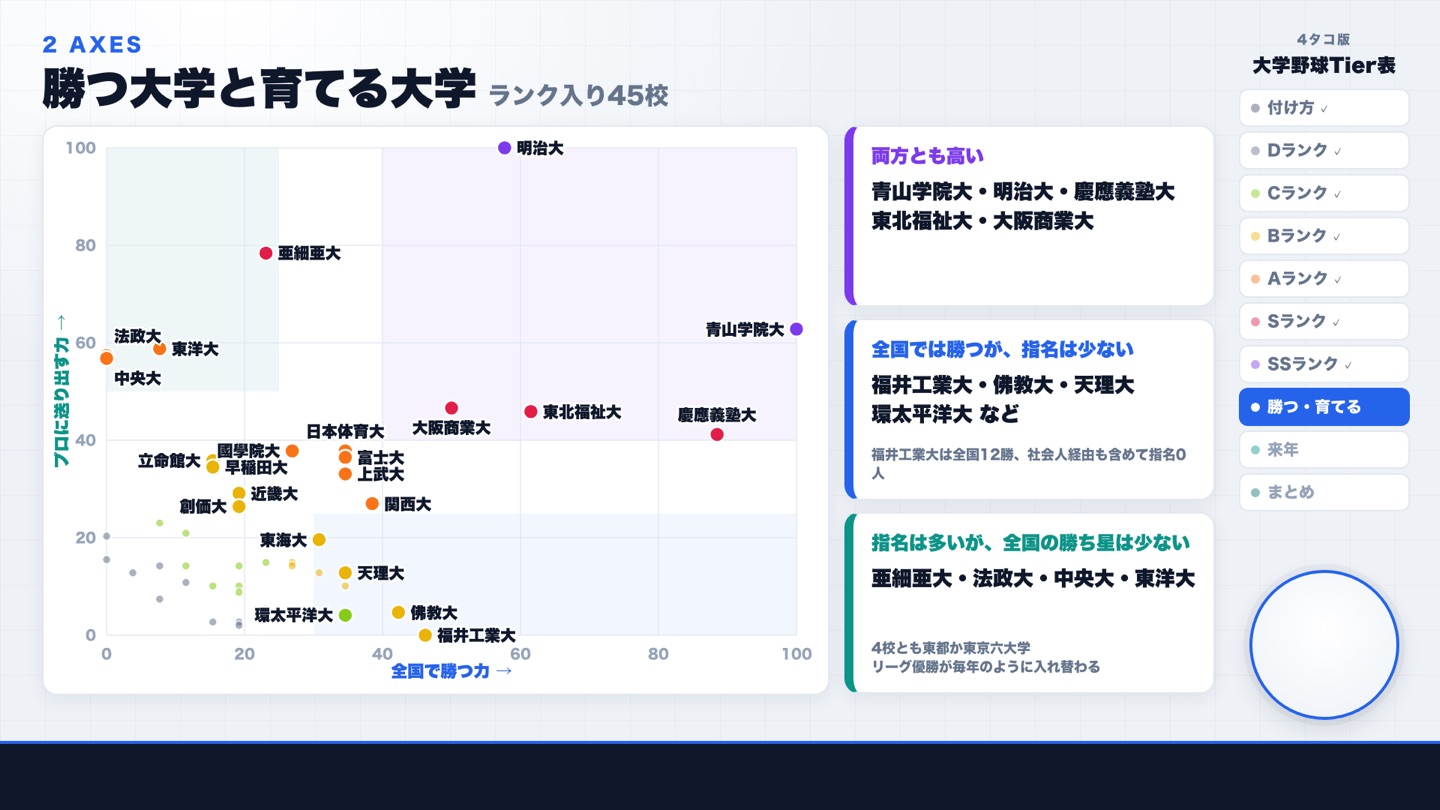The image size is (1440, 810).
Task: Open the まとめ section
Action: 1324,492
